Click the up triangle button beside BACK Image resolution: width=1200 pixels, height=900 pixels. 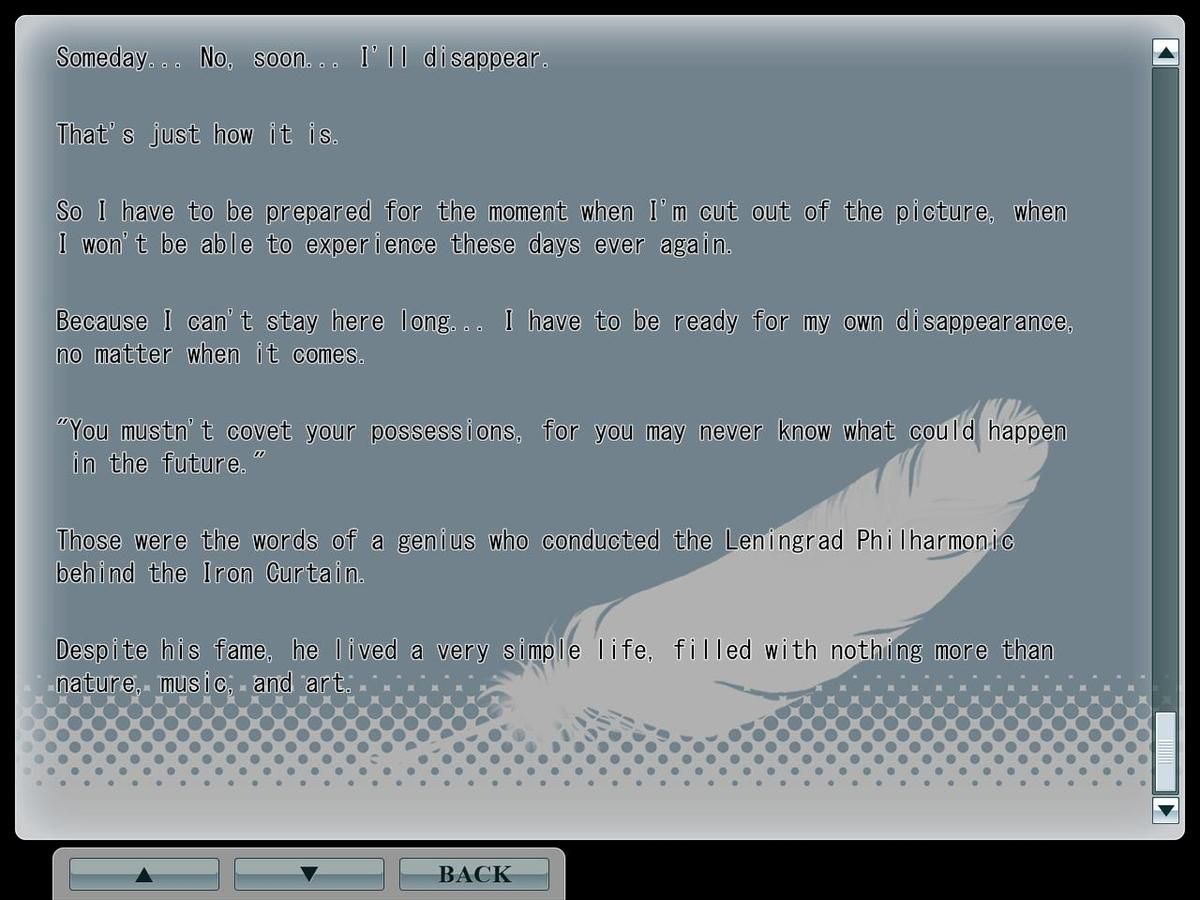144,874
